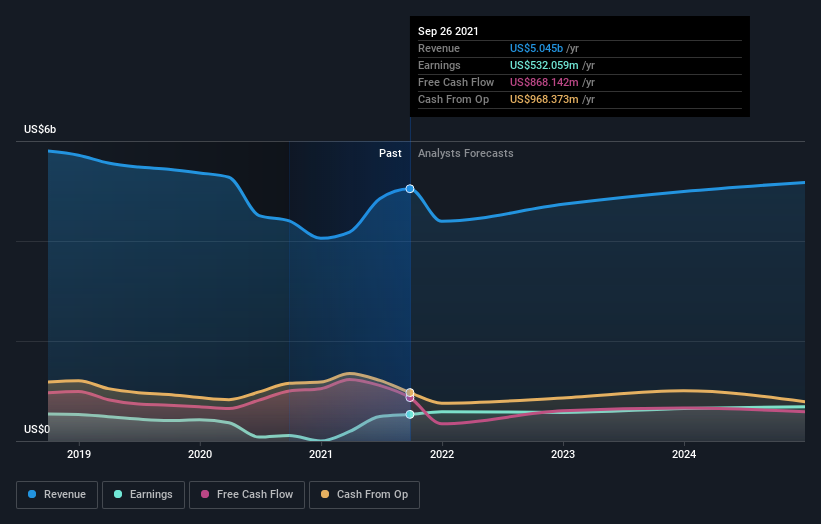This screenshot has width=821, height=524.
Task: Click the blue Revenue data point marker
Action: (x=410, y=188)
